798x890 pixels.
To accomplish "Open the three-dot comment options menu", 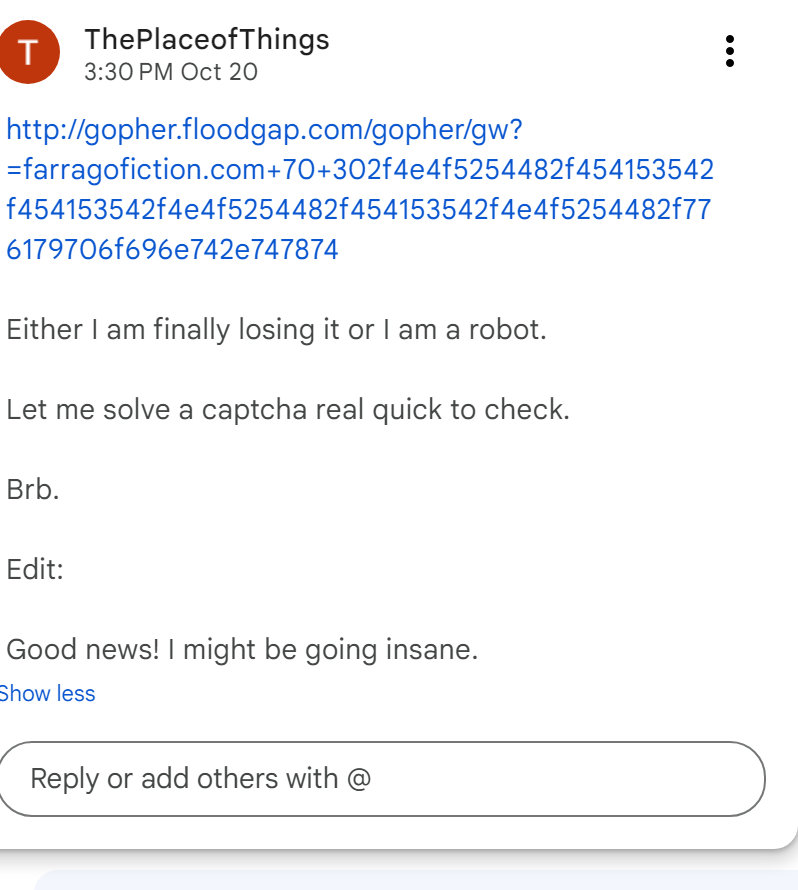I will pos(730,51).
